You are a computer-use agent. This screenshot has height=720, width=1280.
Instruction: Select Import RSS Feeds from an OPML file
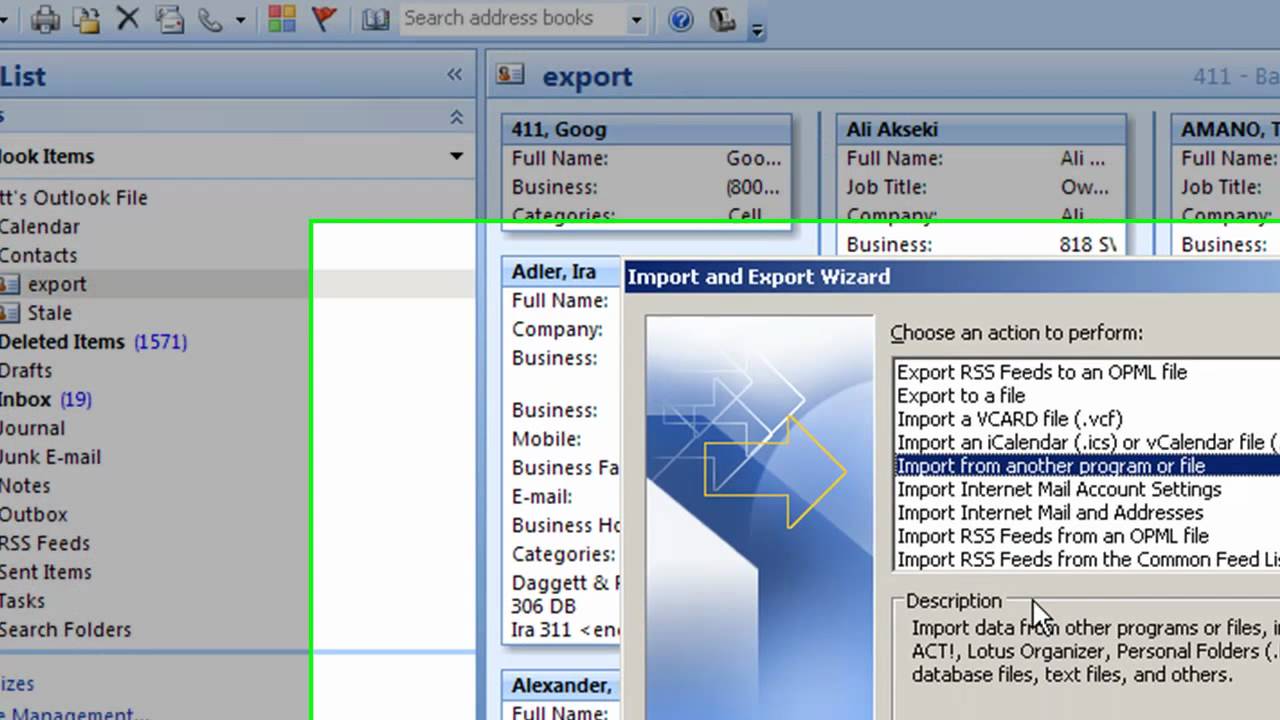pyautogui.click(x=1053, y=536)
